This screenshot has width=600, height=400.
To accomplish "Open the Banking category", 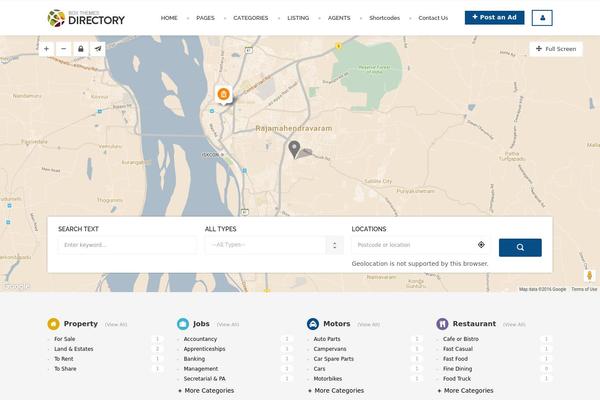I will [194, 359].
